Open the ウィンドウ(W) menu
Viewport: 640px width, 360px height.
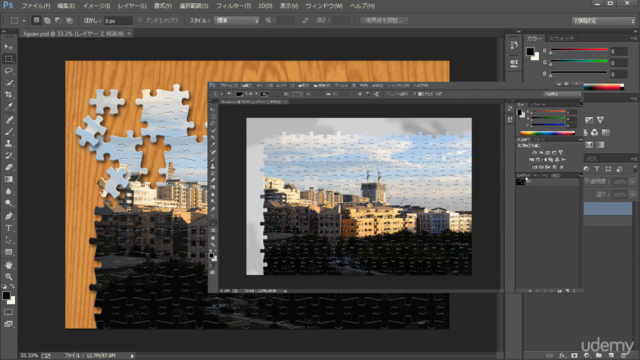point(324,6)
